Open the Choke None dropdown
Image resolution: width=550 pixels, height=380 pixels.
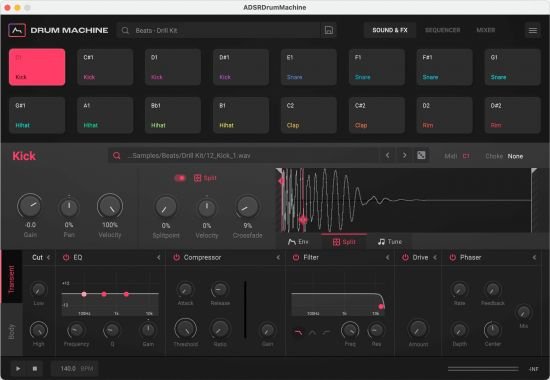(x=515, y=156)
